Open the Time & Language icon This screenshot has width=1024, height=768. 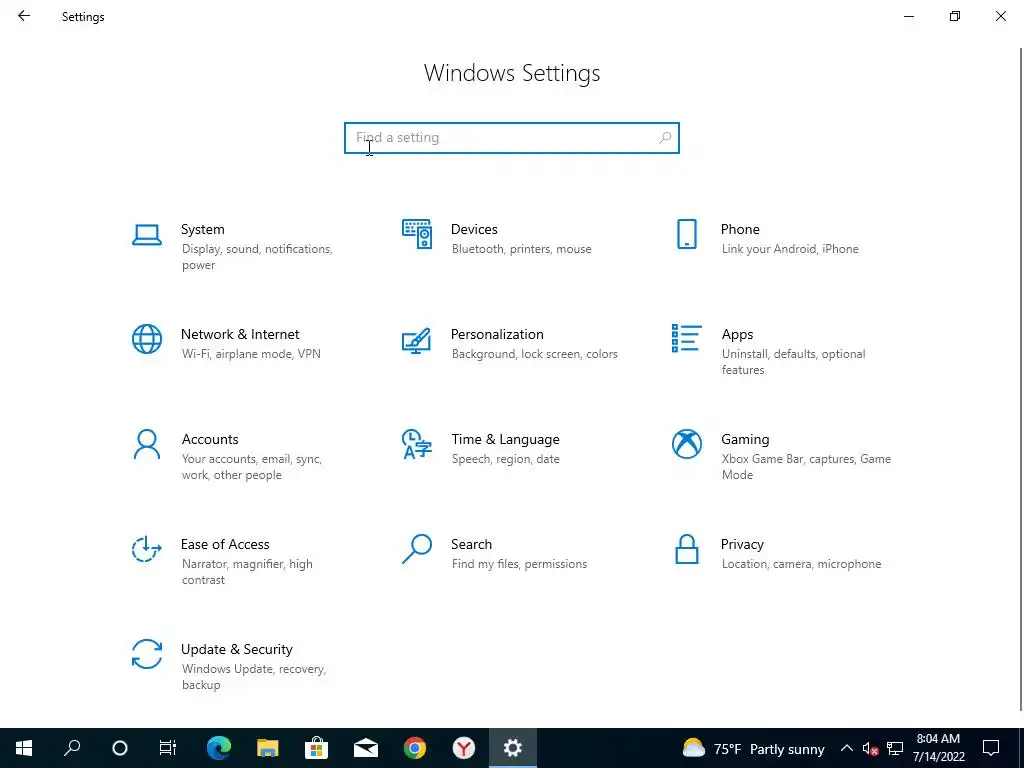click(x=417, y=444)
